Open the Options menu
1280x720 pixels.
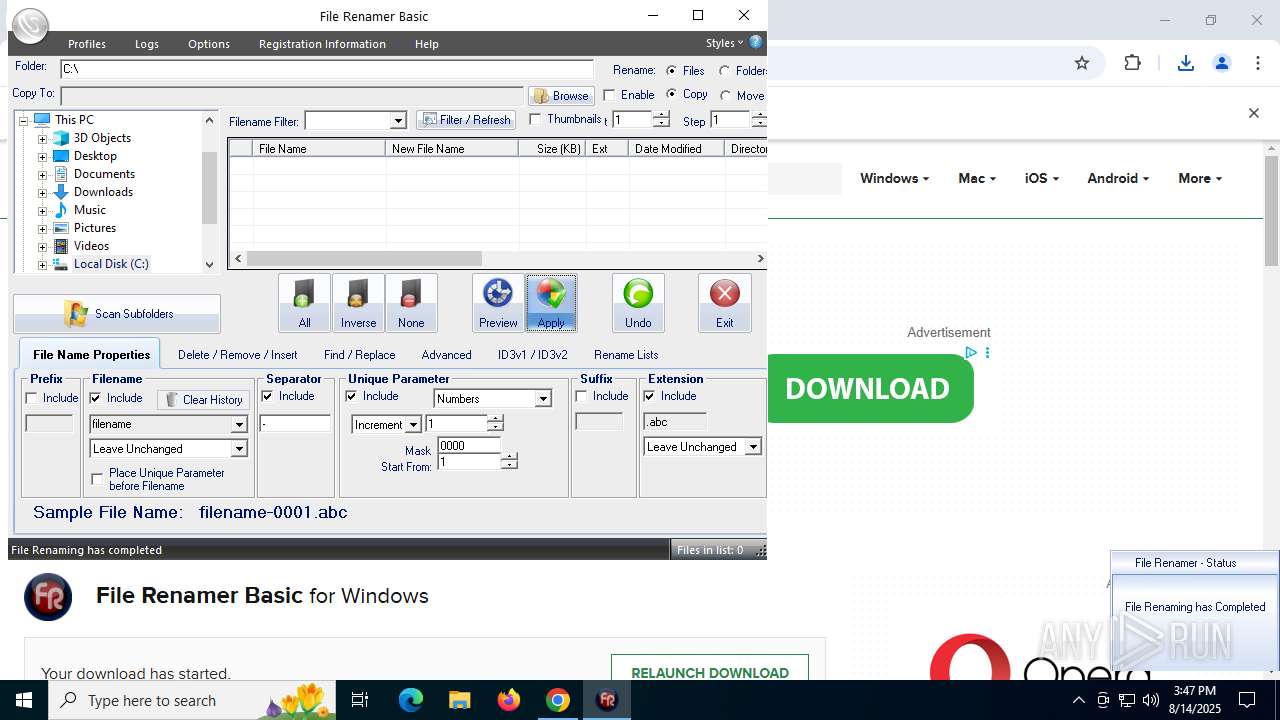click(209, 44)
